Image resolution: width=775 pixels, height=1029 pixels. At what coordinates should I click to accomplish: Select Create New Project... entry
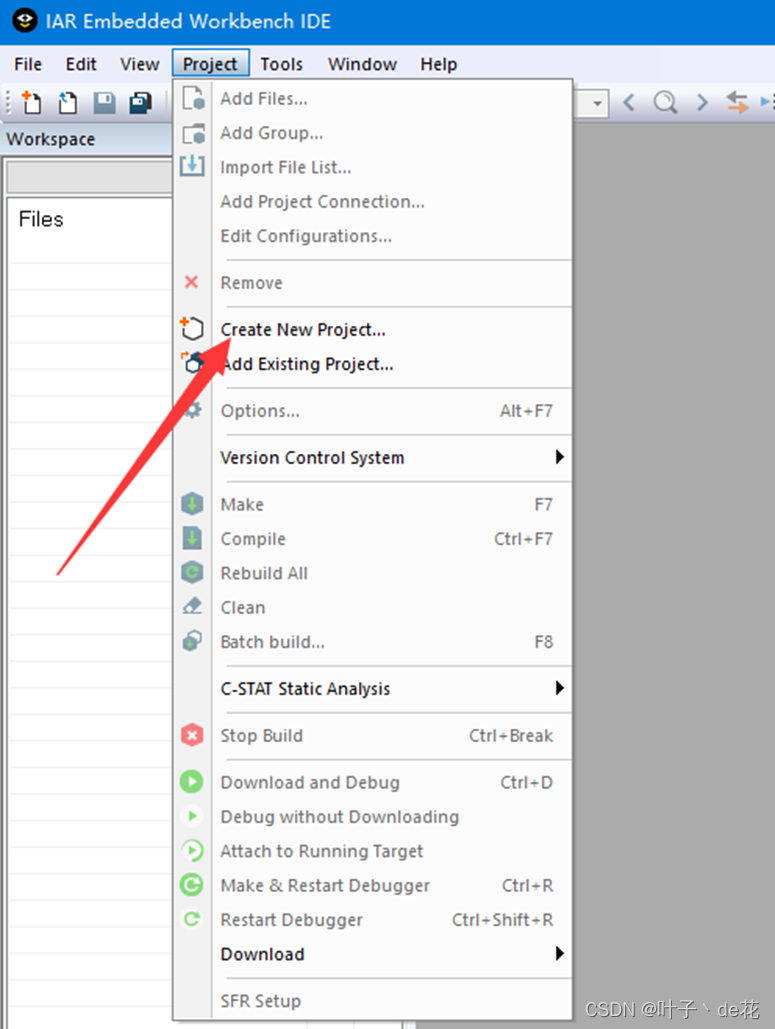[x=373, y=329]
